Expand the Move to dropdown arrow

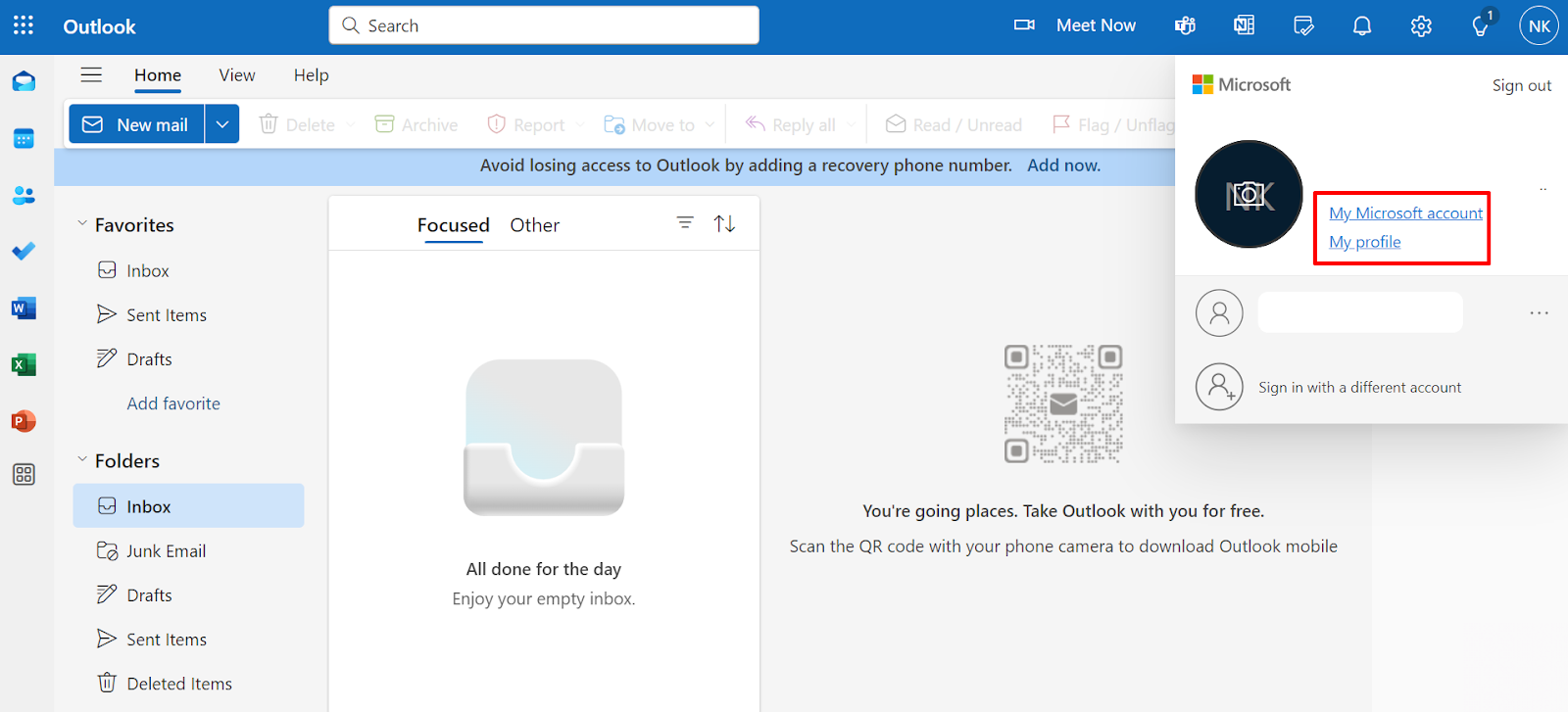tap(710, 124)
